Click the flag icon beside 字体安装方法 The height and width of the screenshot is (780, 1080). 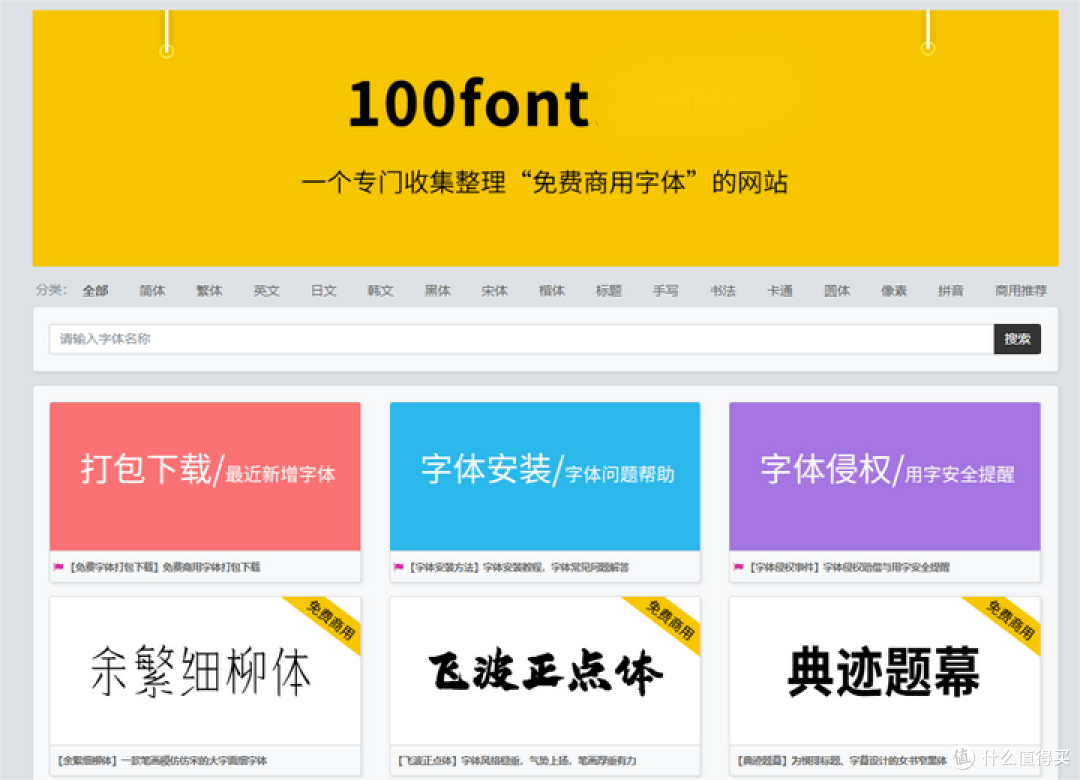398,567
